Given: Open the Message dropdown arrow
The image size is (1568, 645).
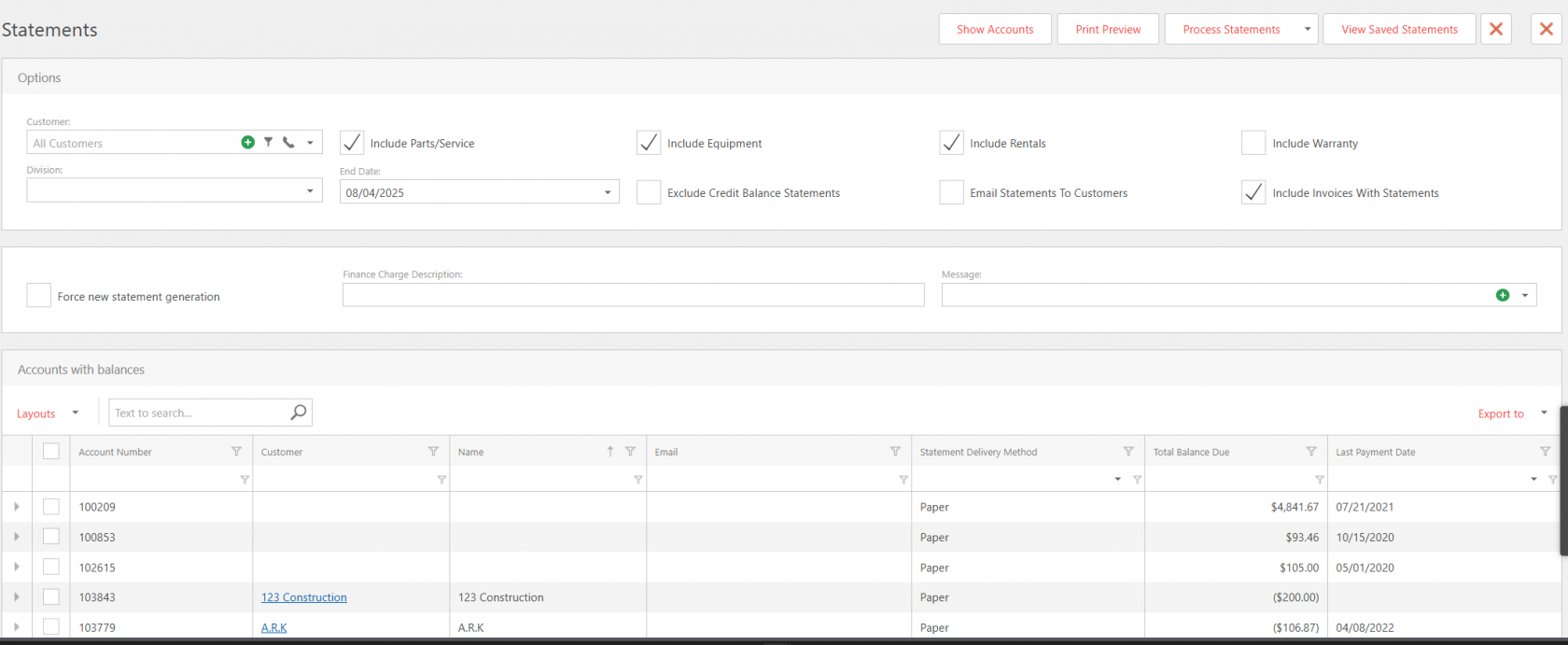Looking at the screenshot, I should click(1525, 295).
